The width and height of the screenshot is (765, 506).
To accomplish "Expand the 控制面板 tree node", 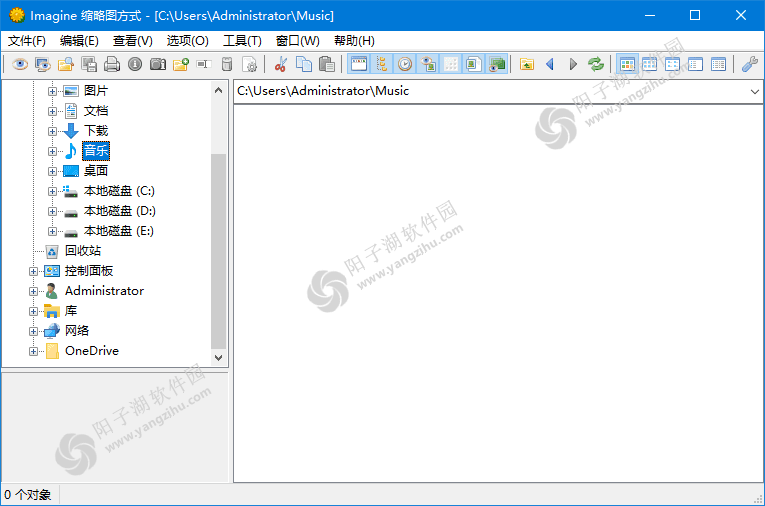I will 34,271.
